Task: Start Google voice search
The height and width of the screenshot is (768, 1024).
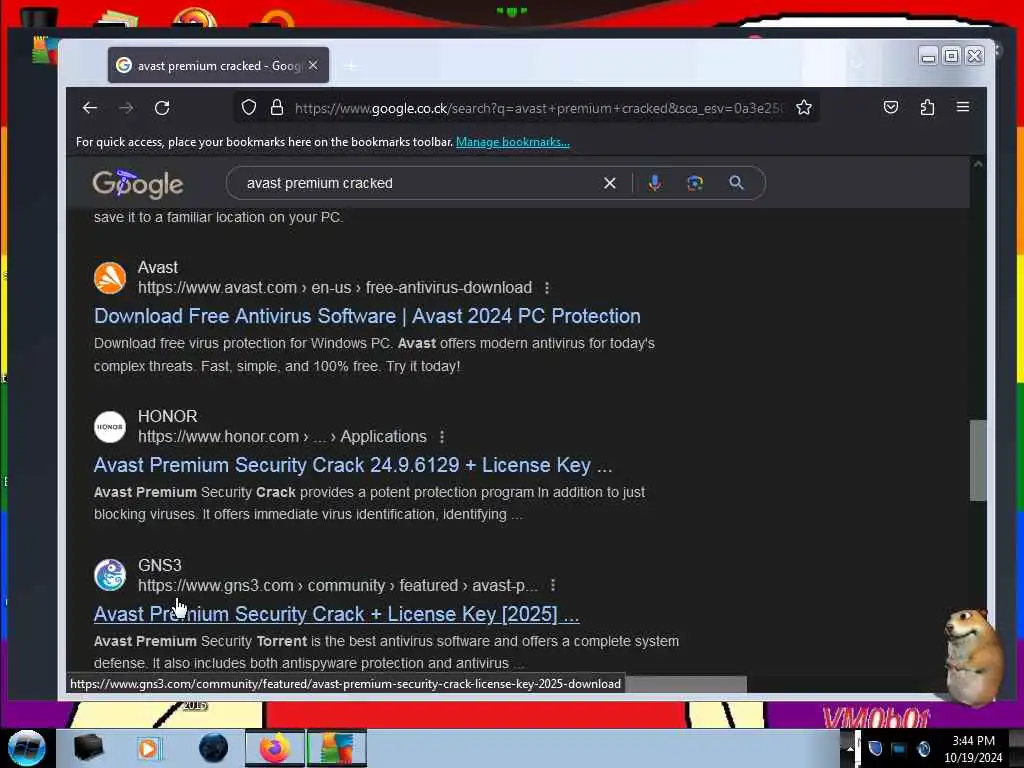Action: (654, 183)
